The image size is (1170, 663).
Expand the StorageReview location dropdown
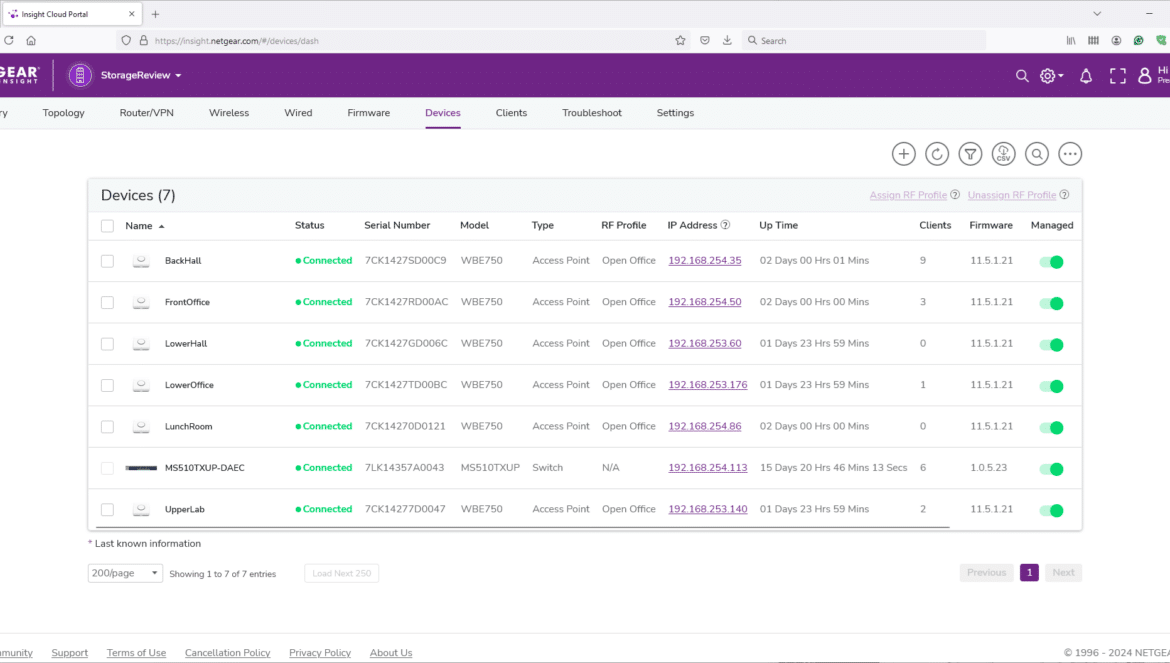141,75
